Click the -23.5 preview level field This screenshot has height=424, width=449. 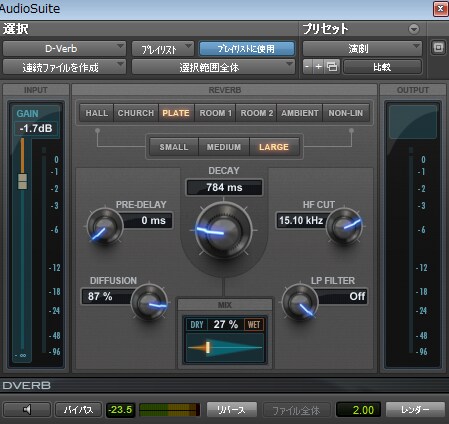tap(120, 410)
